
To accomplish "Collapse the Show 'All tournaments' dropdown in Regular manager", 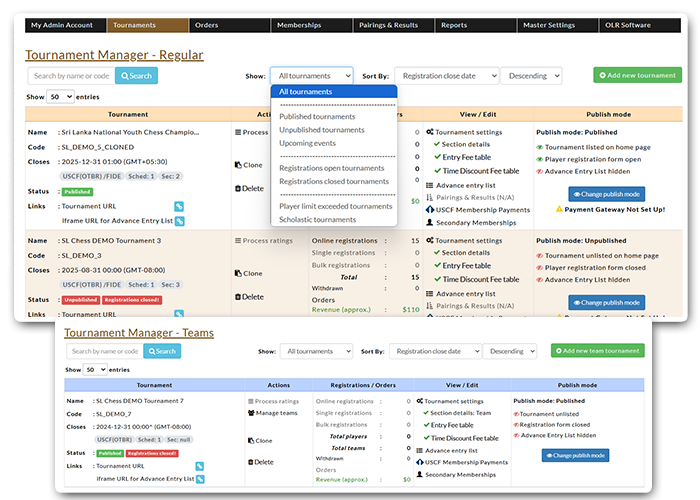I will click(311, 76).
